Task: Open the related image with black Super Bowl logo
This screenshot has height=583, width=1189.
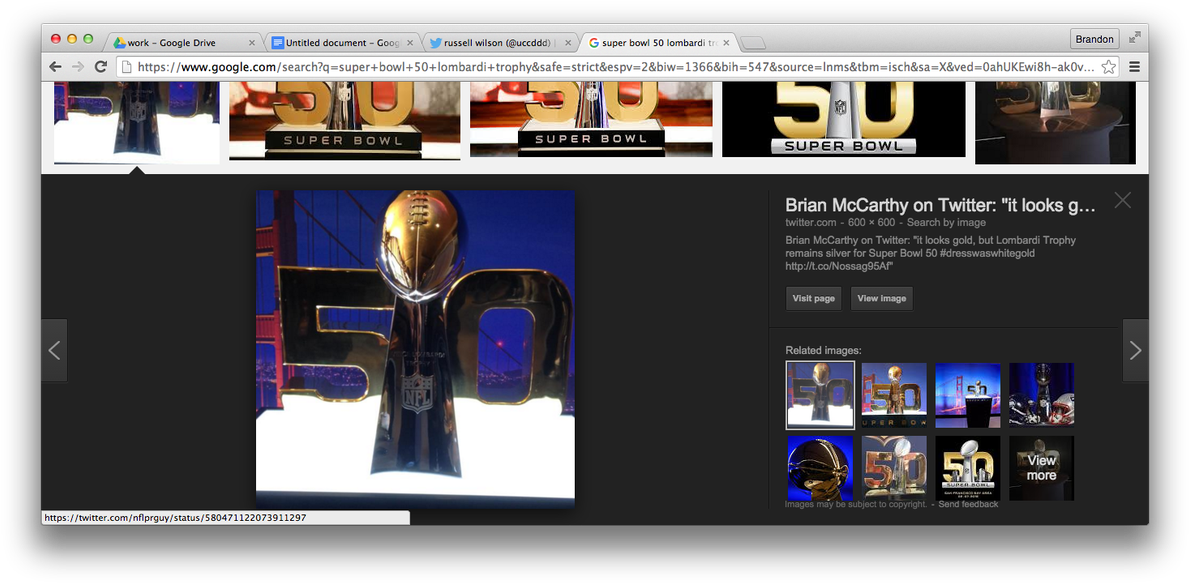Action: [x=968, y=468]
